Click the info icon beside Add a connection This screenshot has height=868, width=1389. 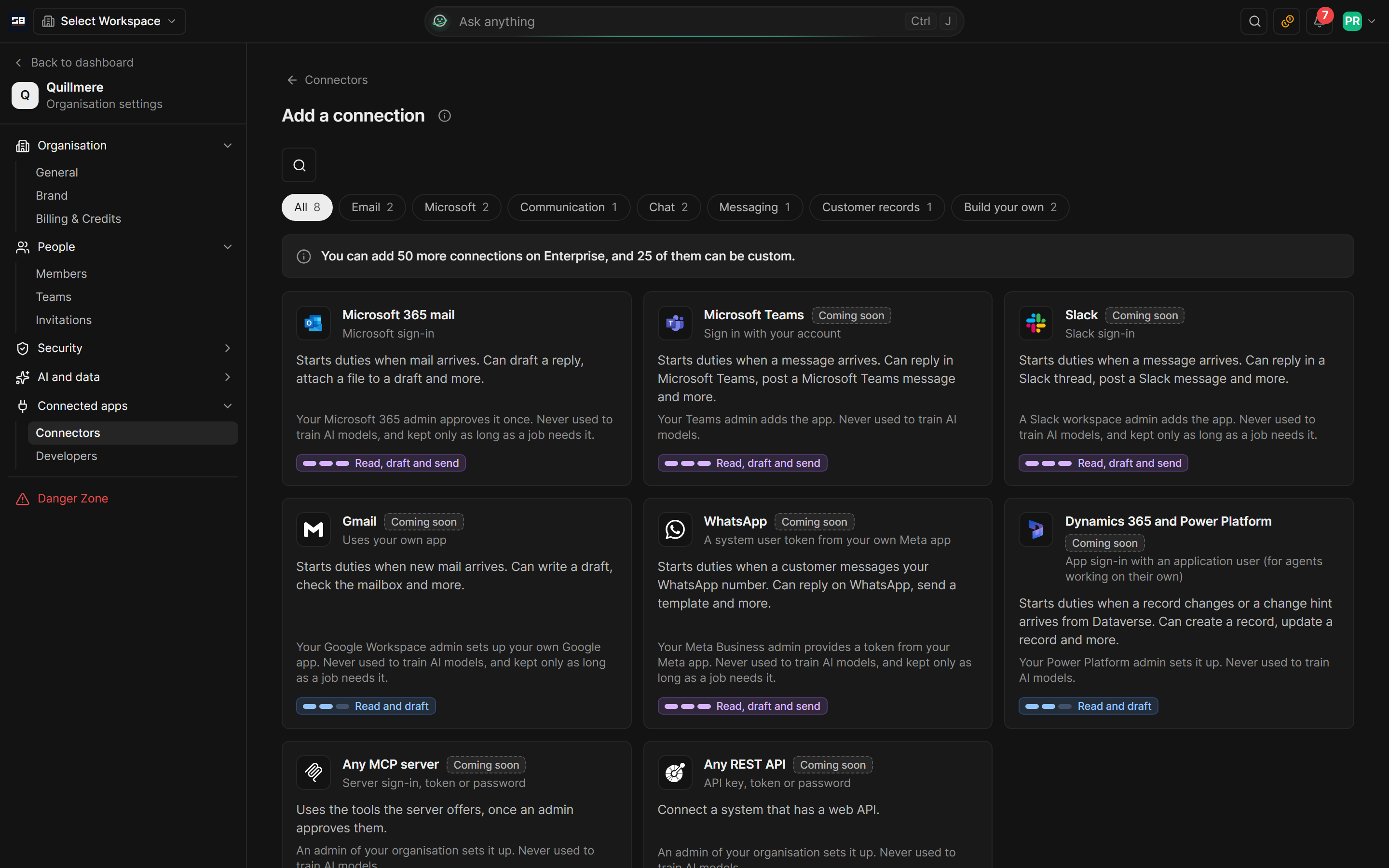point(444,116)
